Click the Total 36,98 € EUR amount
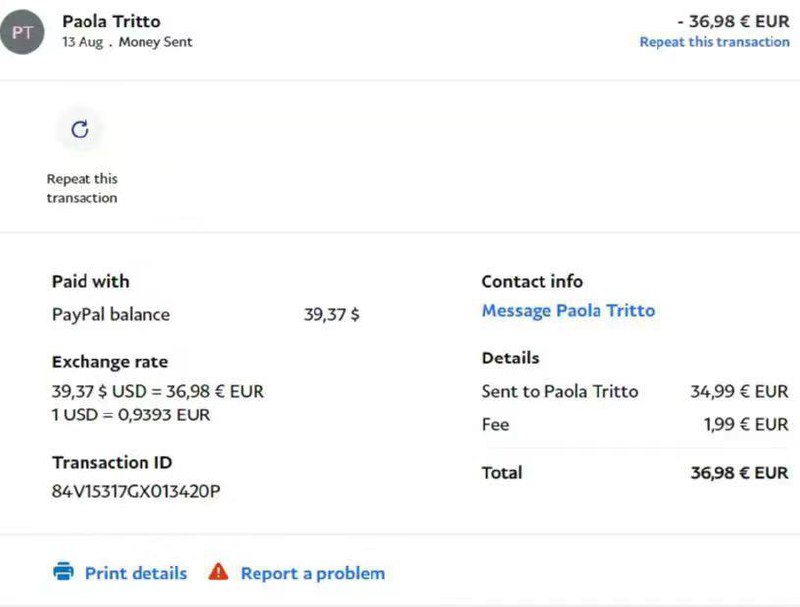The image size is (800, 607). [x=739, y=472]
